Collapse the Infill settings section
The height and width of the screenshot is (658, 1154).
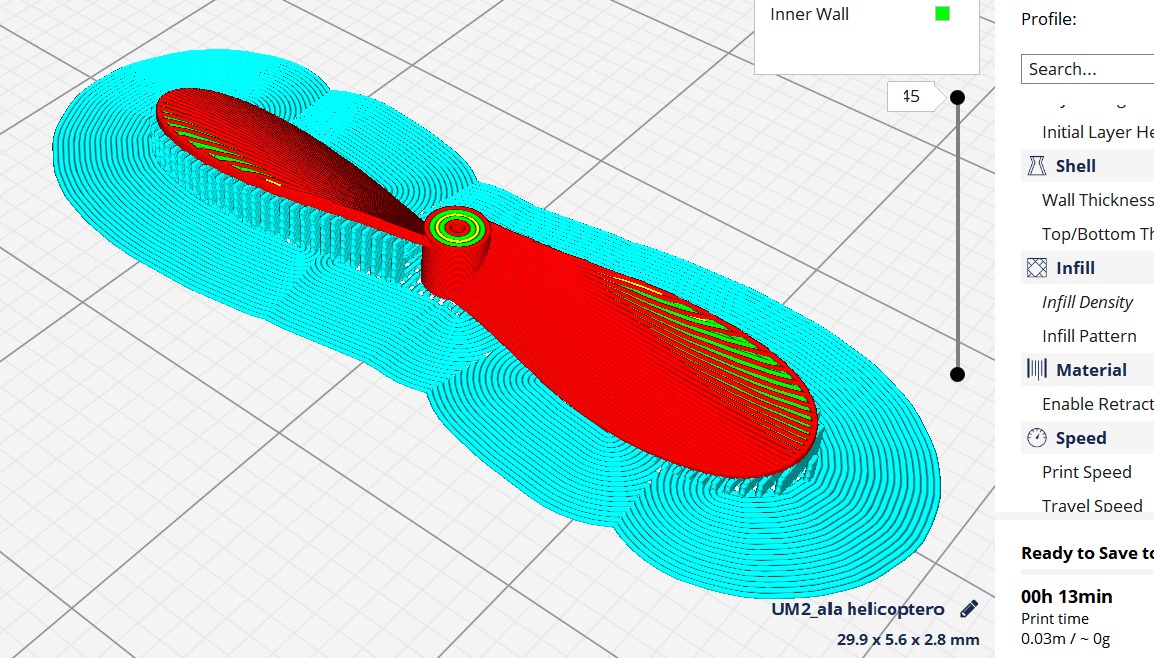click(1088, 268)
